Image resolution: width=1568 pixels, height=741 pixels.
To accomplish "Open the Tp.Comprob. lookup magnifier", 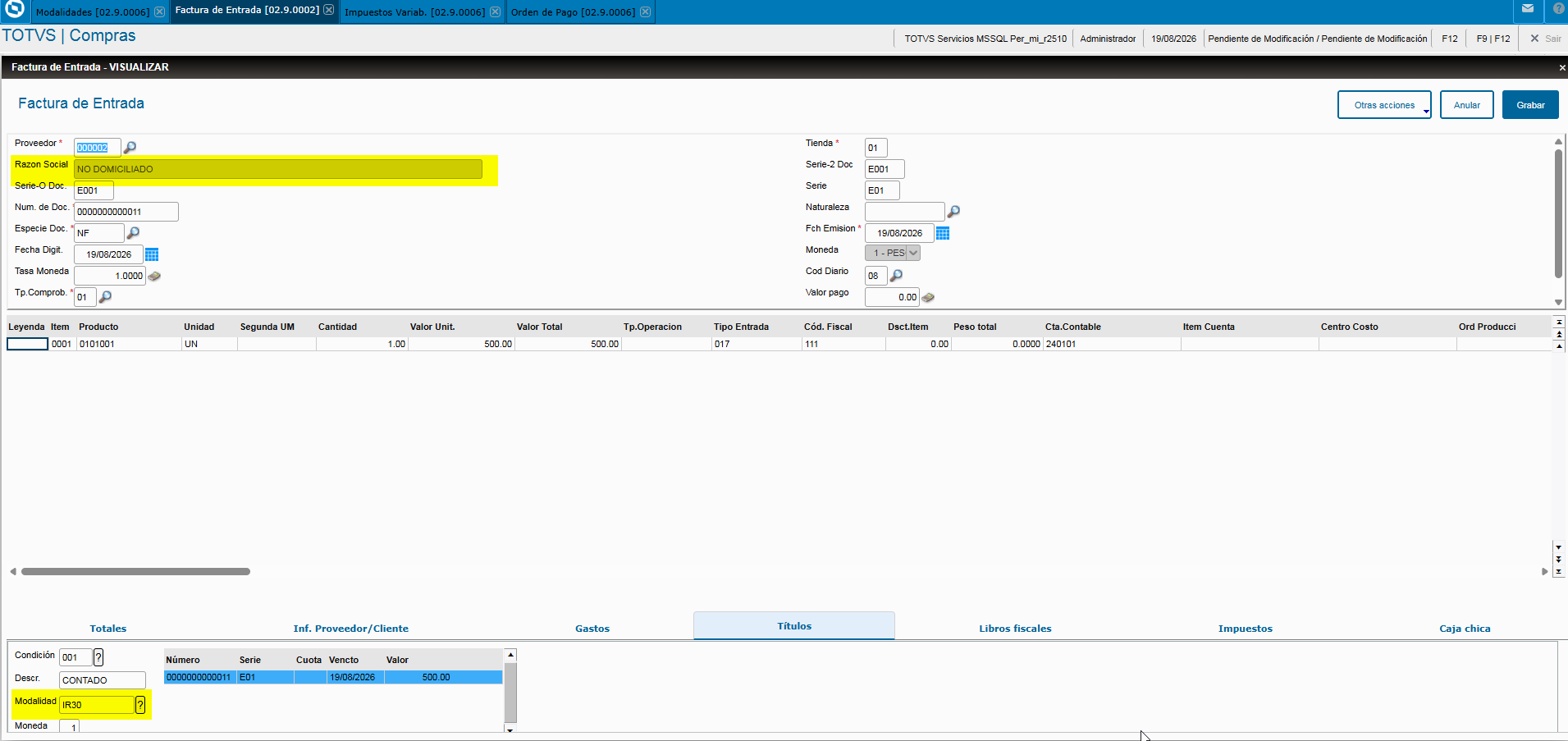I will click(x=105, y=297).
